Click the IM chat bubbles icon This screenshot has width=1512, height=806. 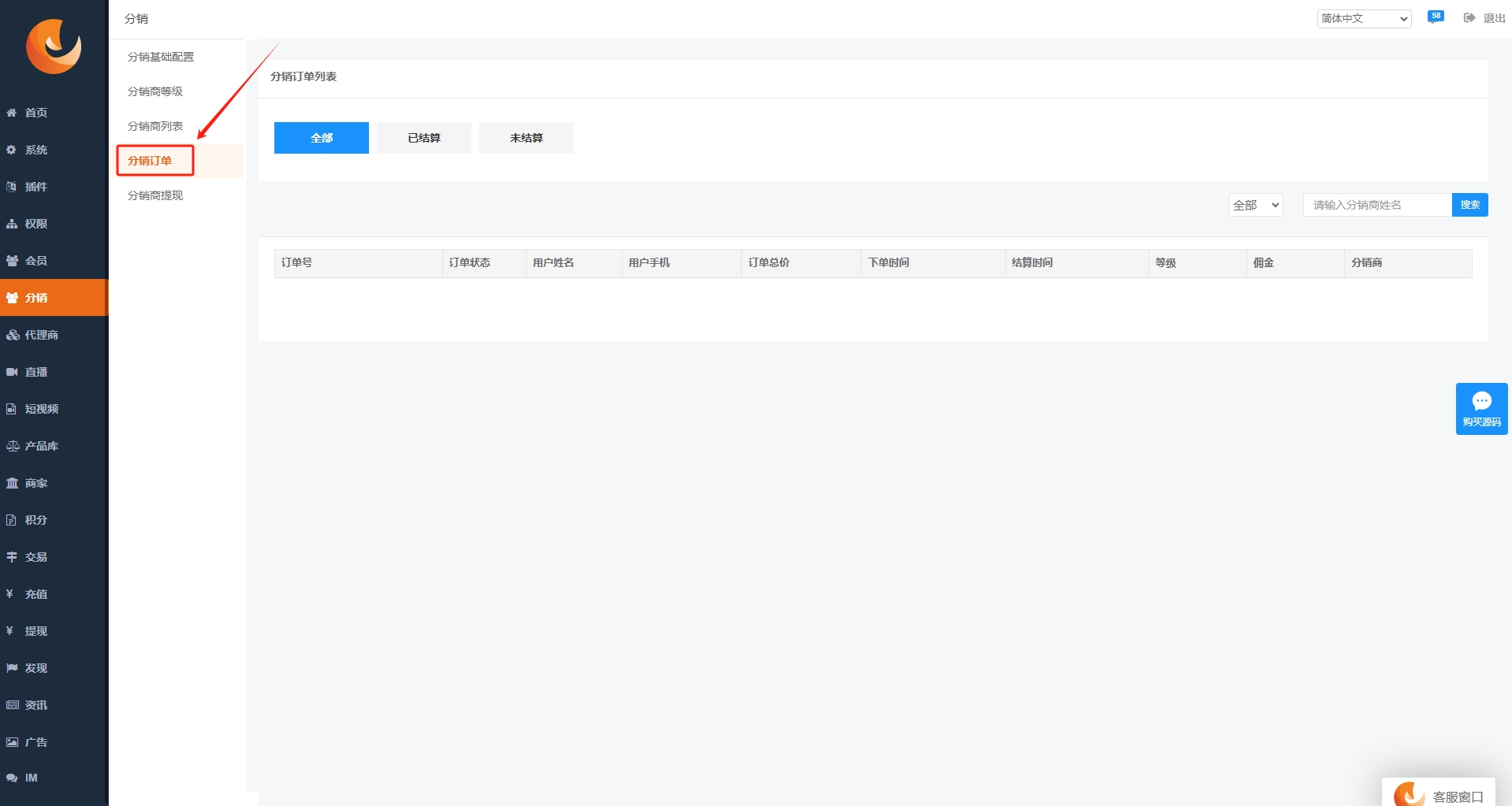pos(12,778)
